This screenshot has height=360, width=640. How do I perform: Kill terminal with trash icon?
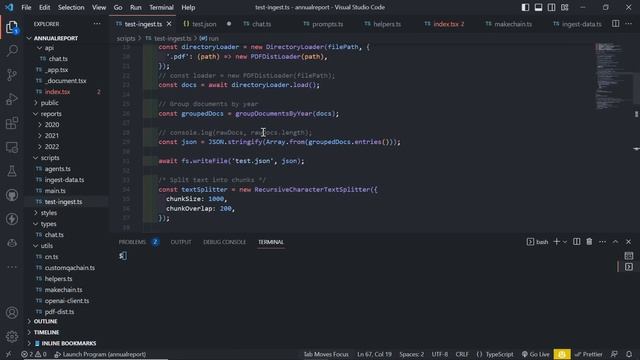click(589, 242)
